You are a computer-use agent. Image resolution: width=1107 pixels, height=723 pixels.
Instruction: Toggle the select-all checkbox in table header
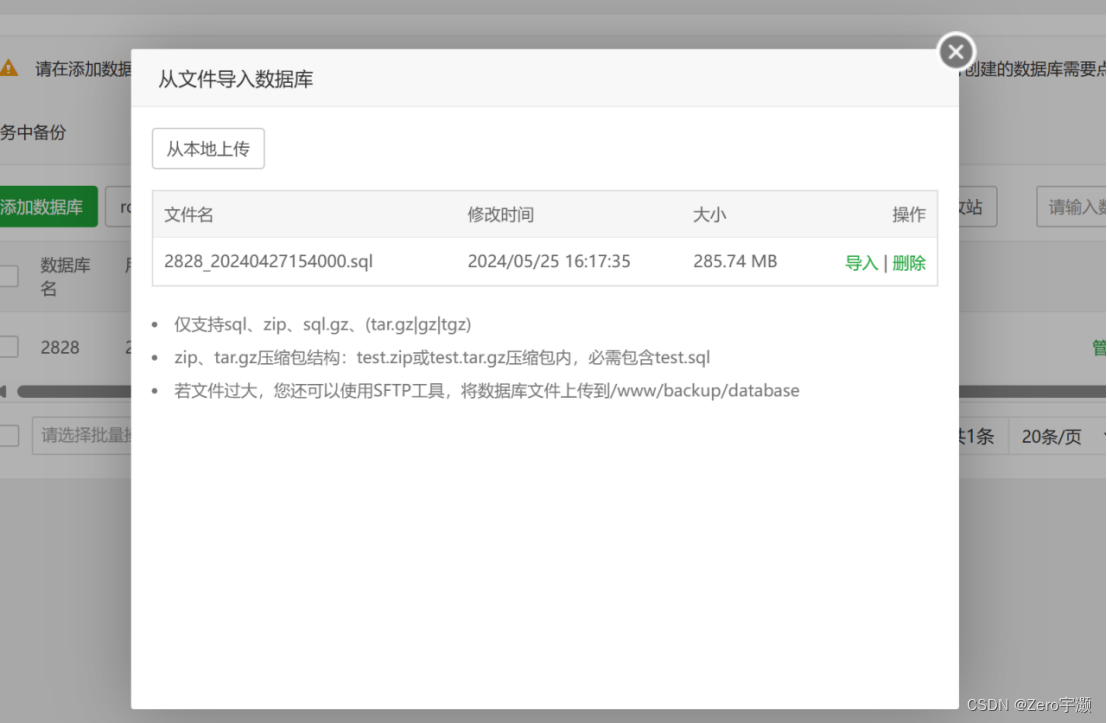pyautogui.click(x=8, y=275)
